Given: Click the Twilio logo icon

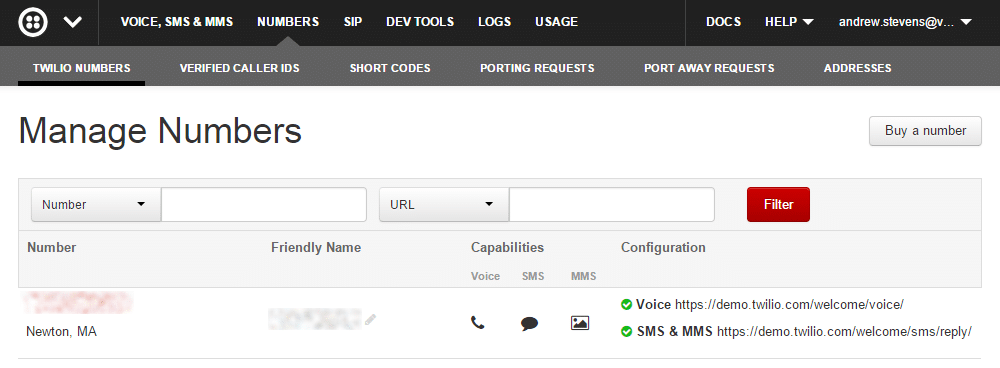Looking at the screenshot, I should click(33, 22).
